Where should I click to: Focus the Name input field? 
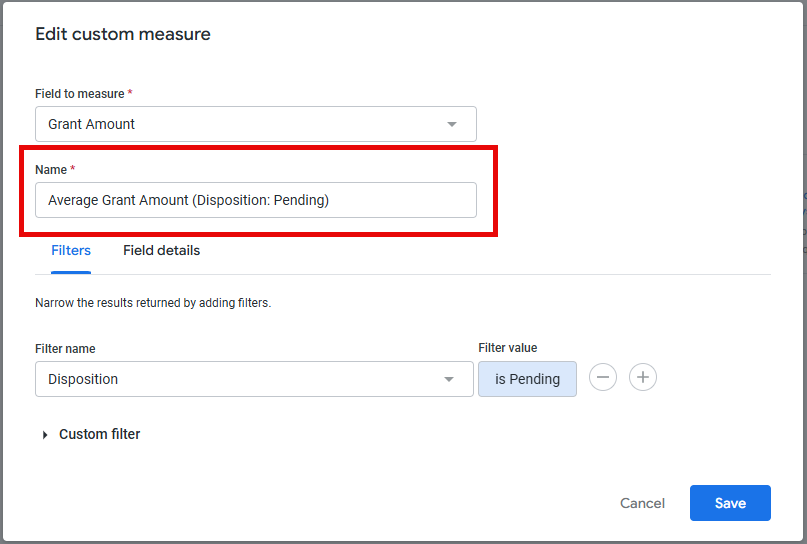click(x=256, y=200)
